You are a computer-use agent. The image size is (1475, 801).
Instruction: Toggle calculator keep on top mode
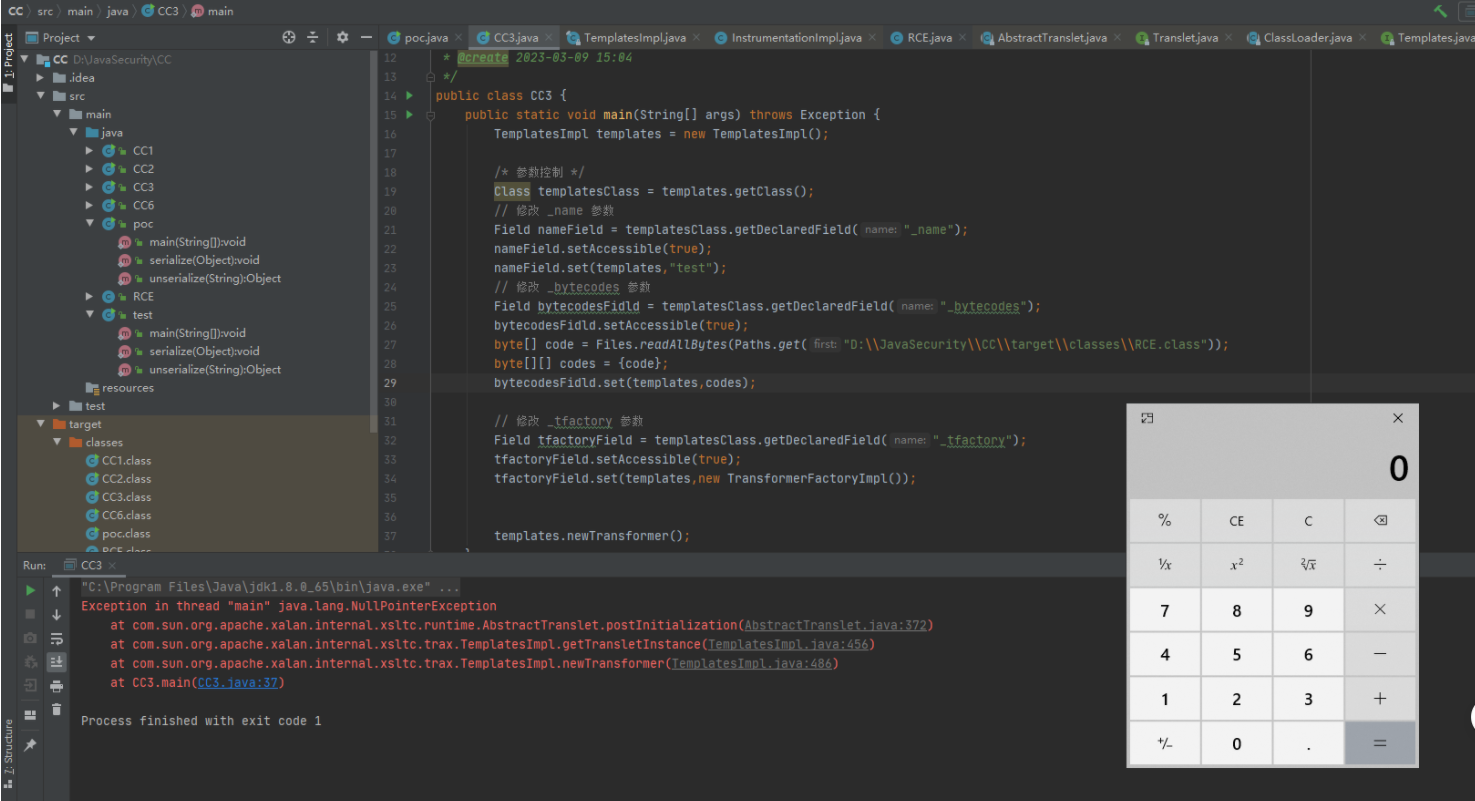click(x=1147, y=418)
